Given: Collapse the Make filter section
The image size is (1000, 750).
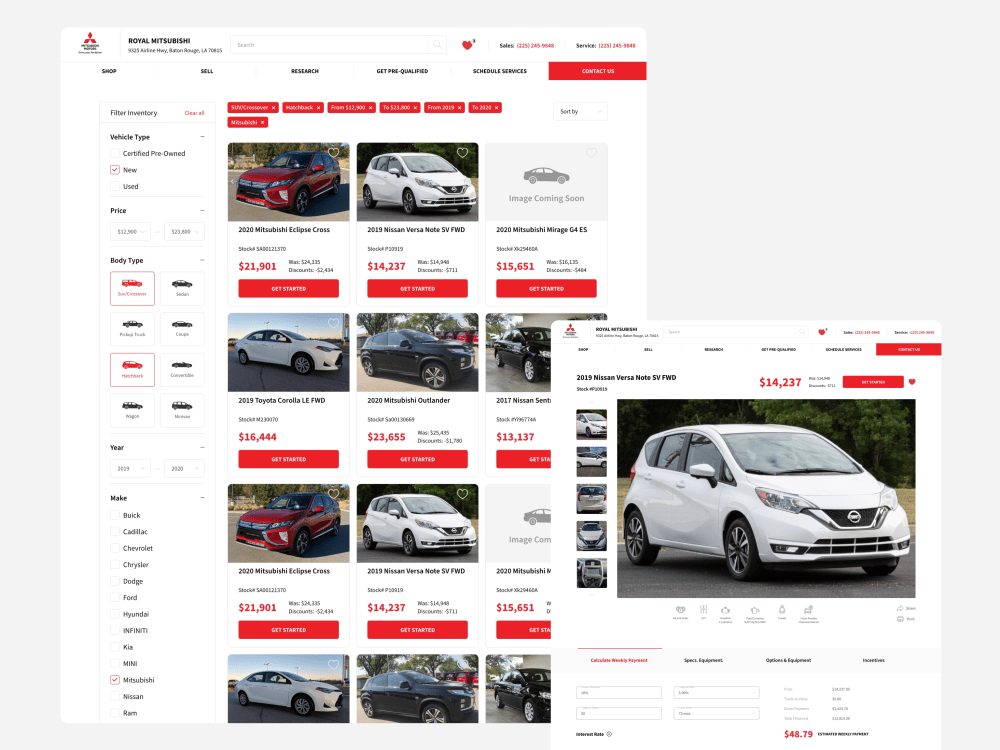Looking at the screenshot, I should point(202,497).
